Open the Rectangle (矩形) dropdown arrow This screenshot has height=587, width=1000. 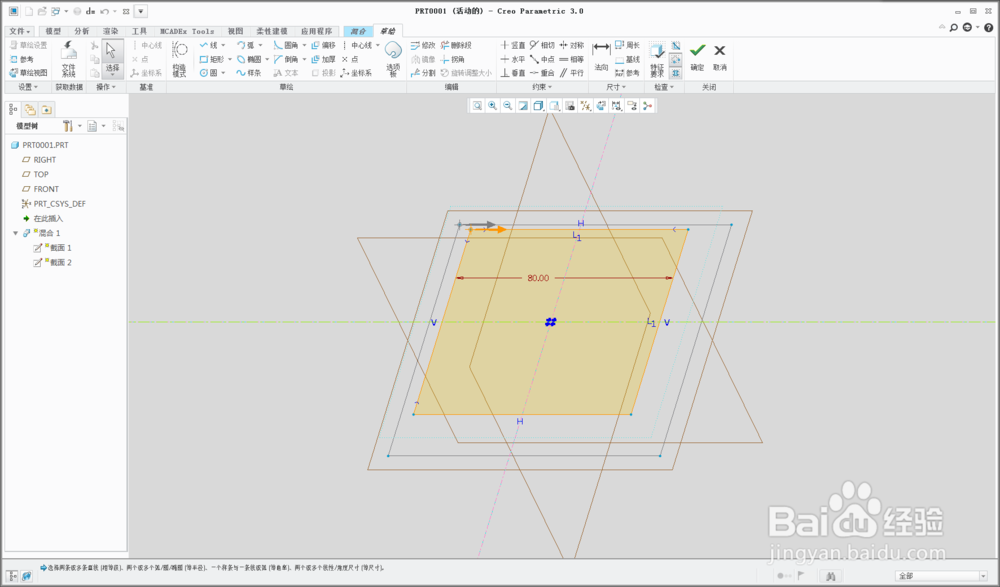click(x=230, y=59)
